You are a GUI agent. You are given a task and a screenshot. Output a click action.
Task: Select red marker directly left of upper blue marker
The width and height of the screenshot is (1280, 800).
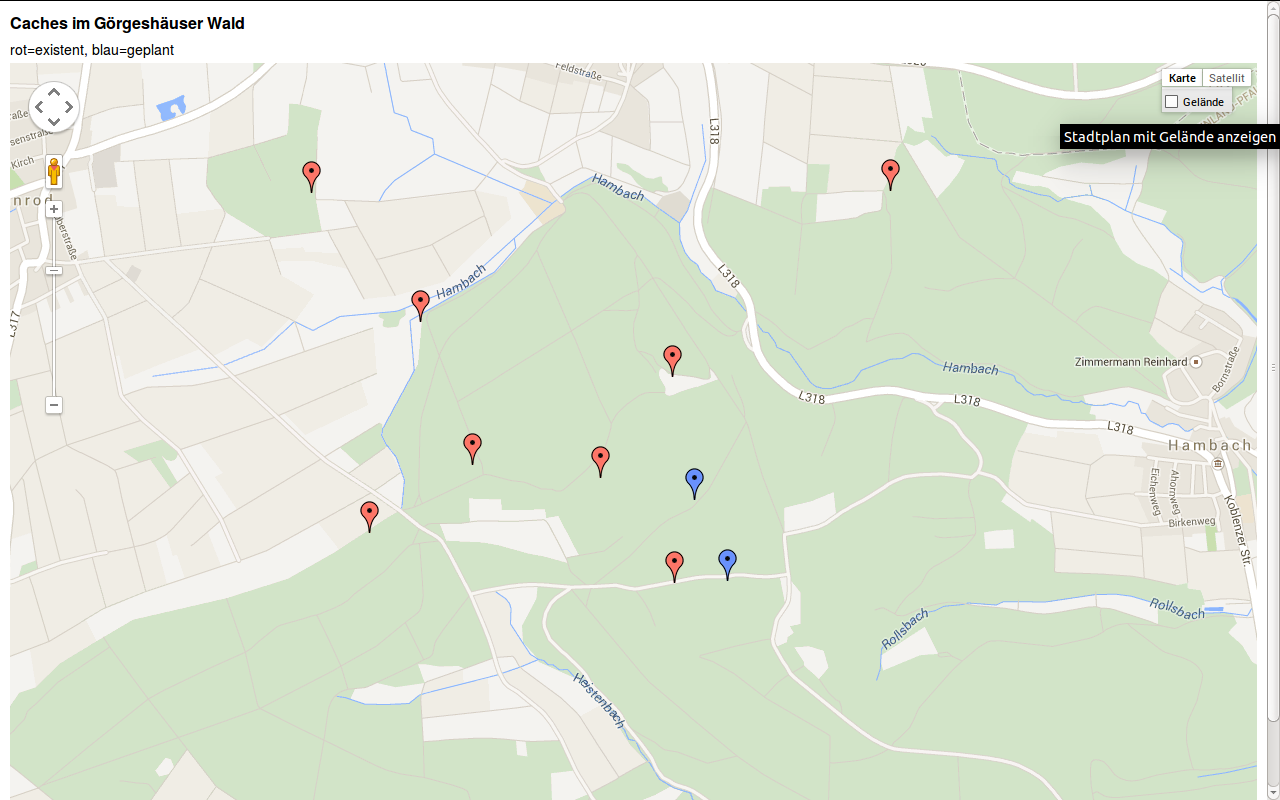pyautogui.click(x=600, y=461)
